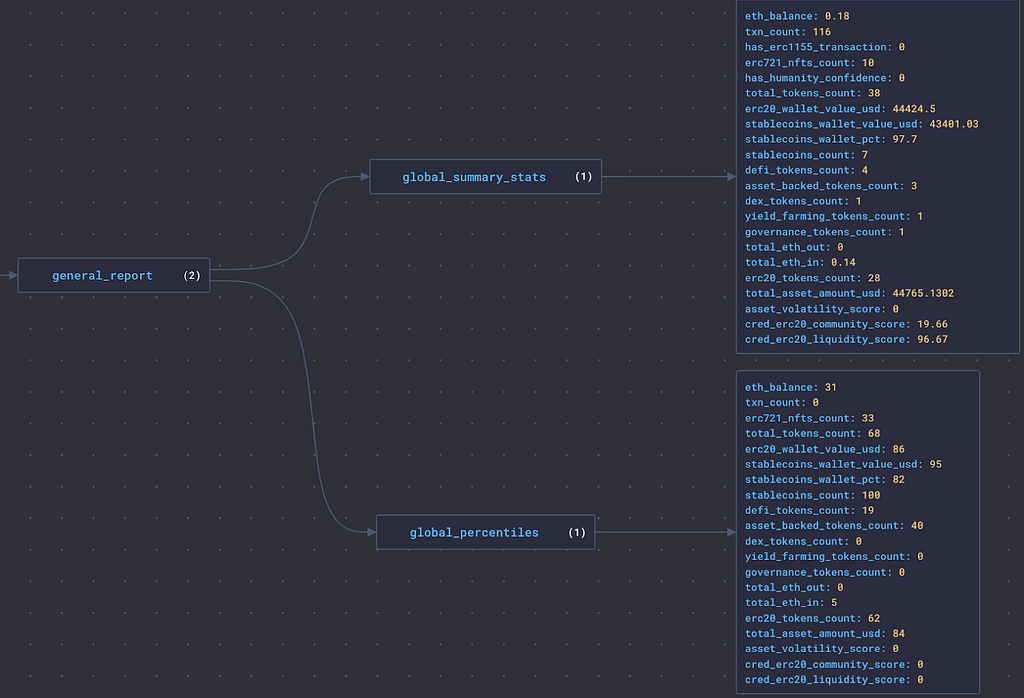The width and height of the screenshot is (1024, 698).
Task: Select the global_summary_stats node
Action: (x=485, y=177)
